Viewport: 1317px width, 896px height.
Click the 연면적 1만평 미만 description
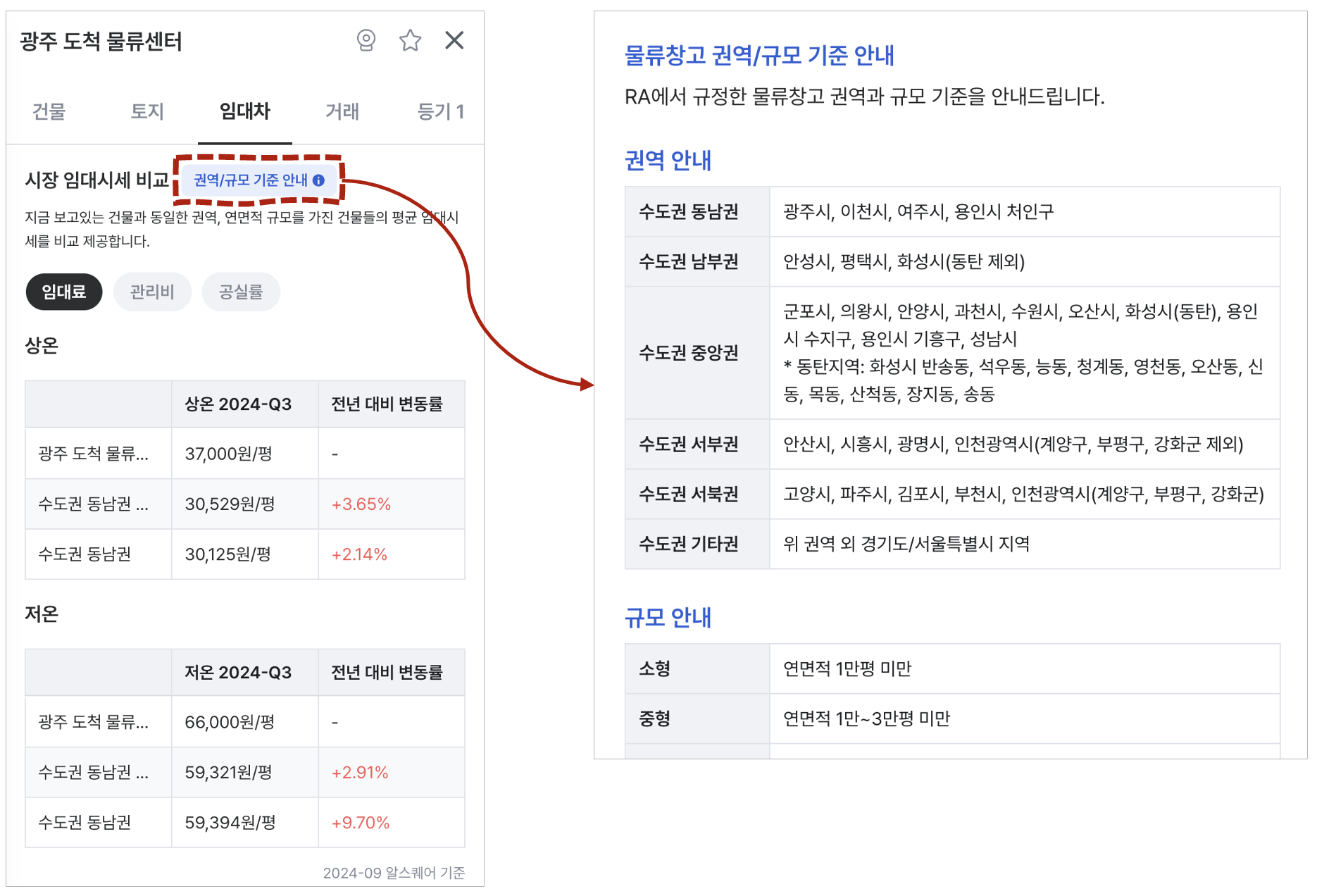coord(847,668)
